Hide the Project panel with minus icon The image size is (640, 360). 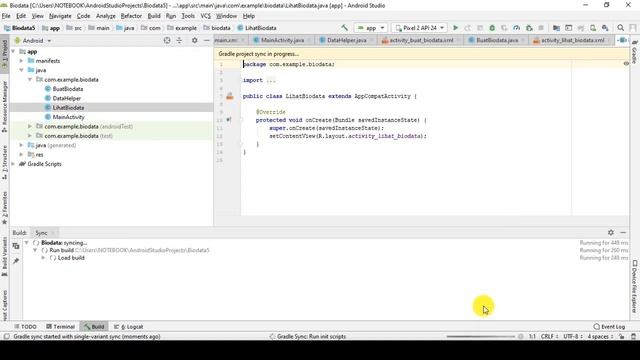click(x=207, y=40)
